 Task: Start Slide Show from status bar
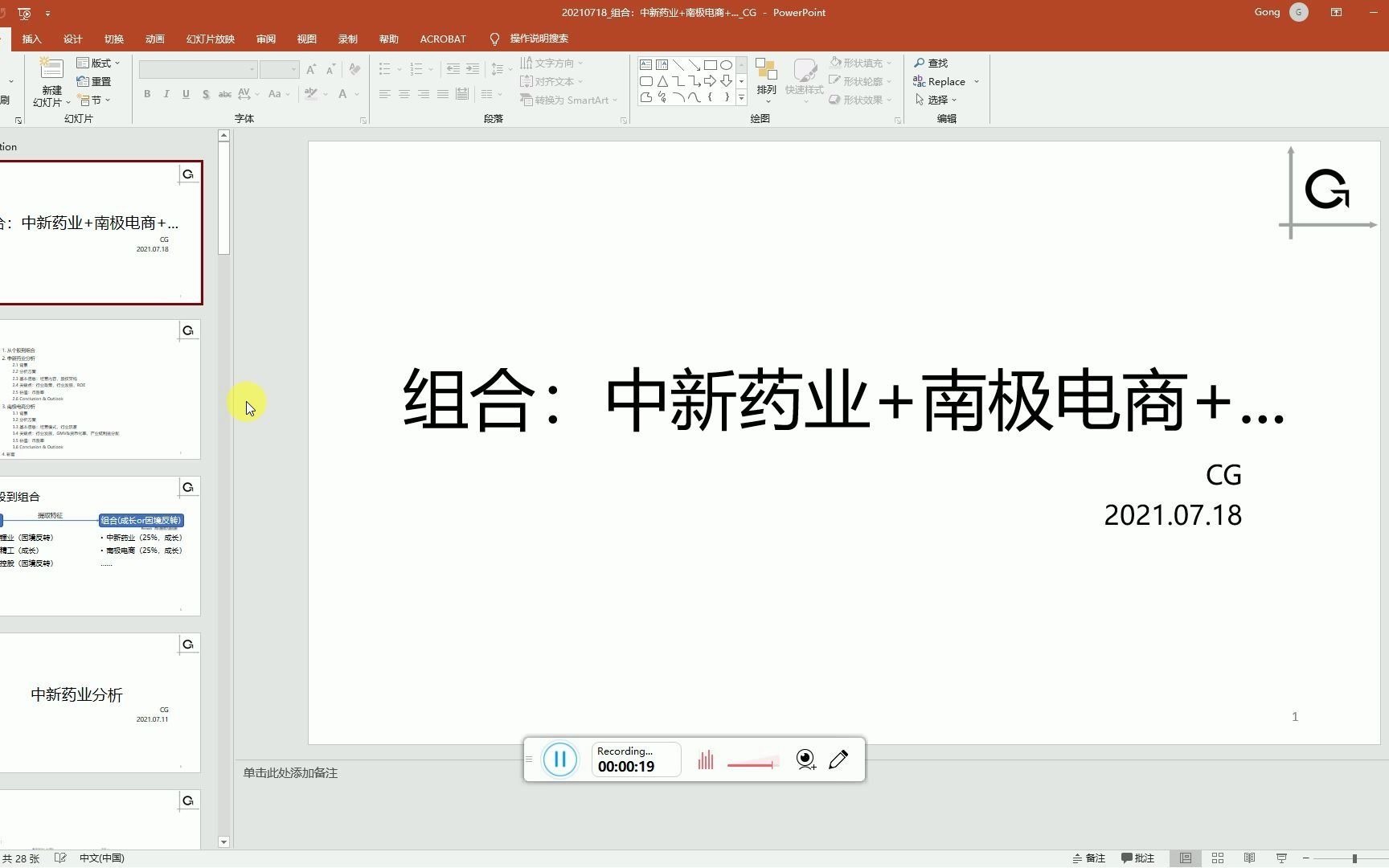[x=1281, y=858]
